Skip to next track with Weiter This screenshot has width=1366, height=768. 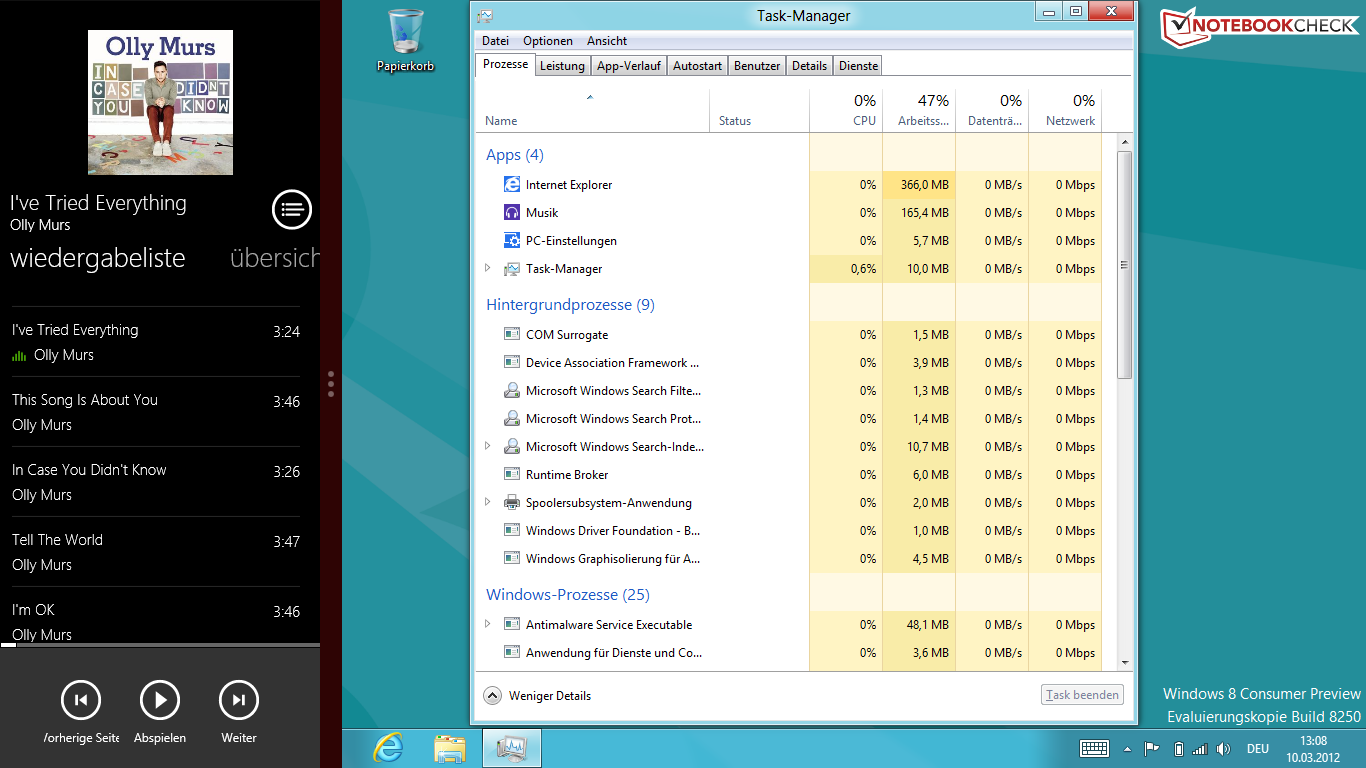coord(239,700)
